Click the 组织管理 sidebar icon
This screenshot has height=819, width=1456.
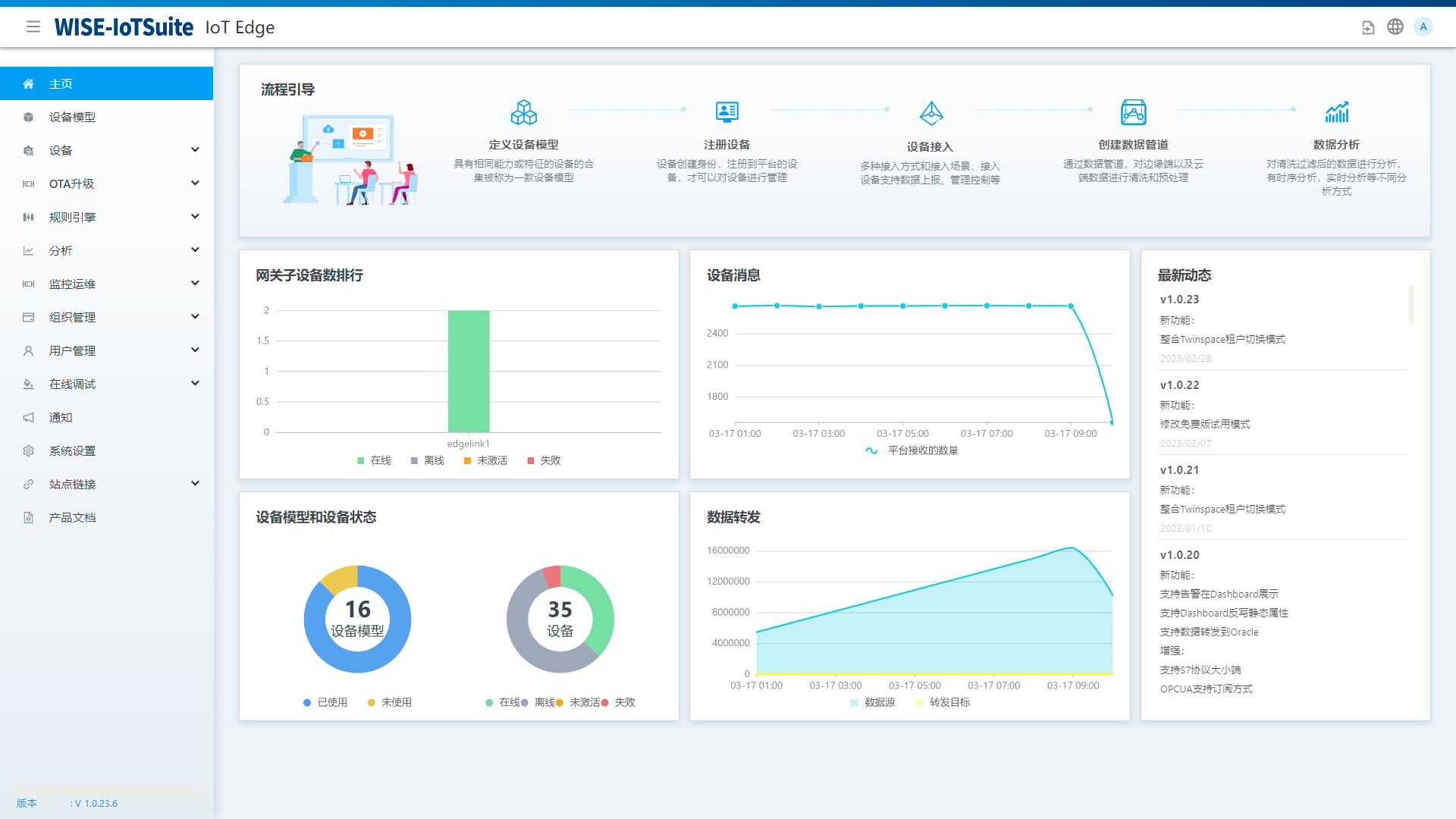pos(29,317)
